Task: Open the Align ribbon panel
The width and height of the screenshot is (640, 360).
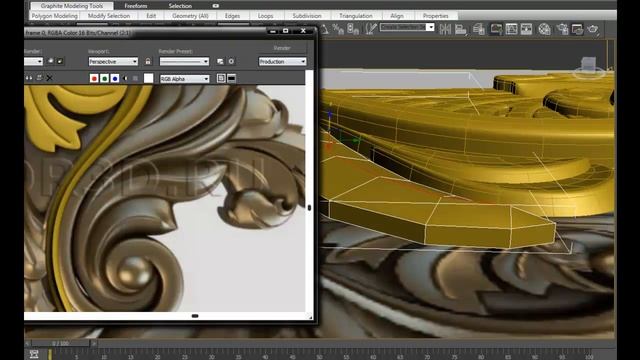Action: [397, 16]
